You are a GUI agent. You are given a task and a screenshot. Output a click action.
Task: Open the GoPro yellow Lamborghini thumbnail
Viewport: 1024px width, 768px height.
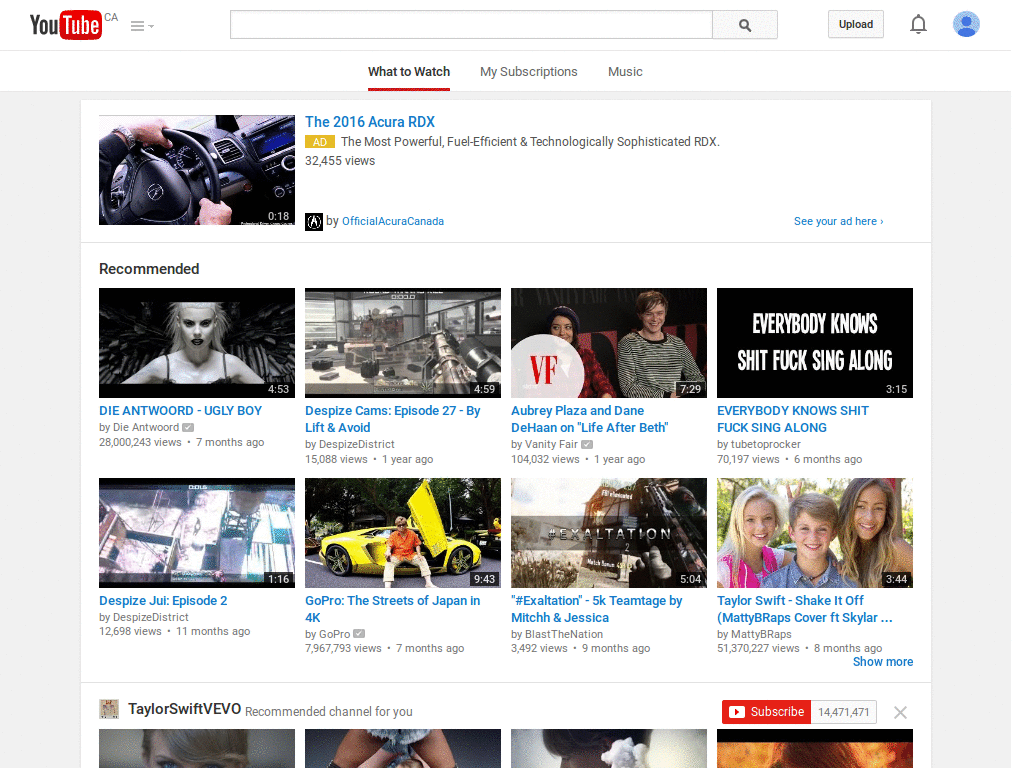pos(403,533)
